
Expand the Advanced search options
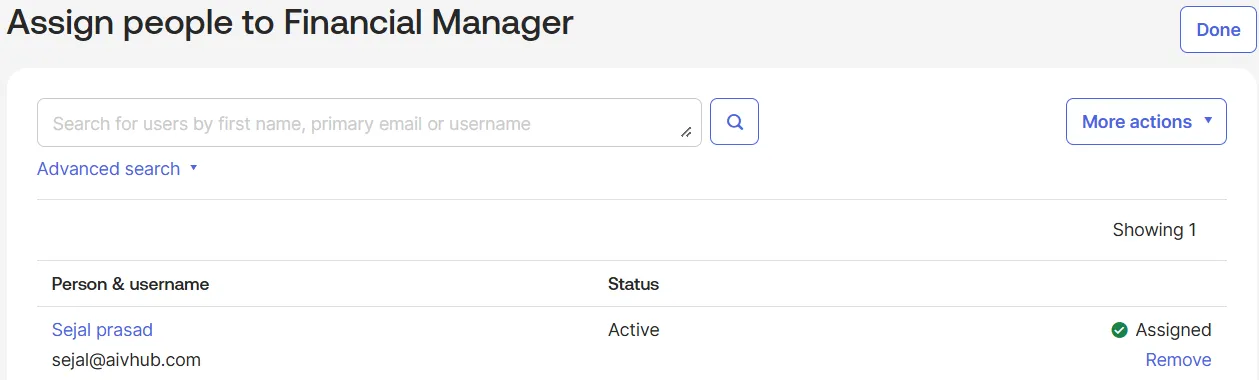(117, 169)
